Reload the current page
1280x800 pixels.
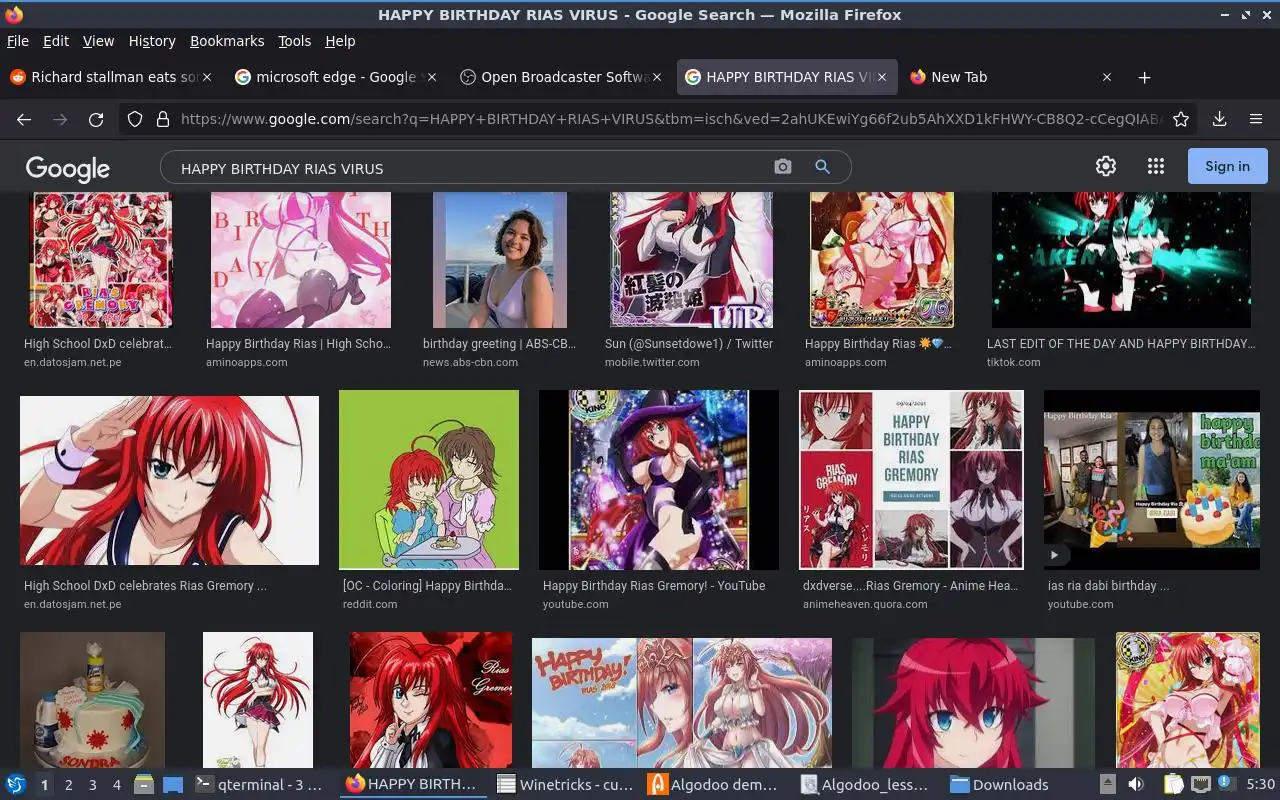(96, 119)
